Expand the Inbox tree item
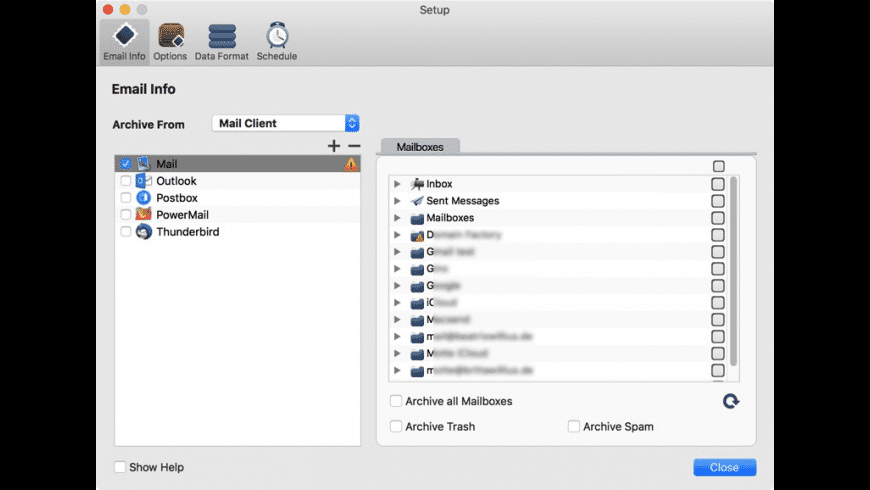This screenshot has height=490, width=870. tap(397, 184)
